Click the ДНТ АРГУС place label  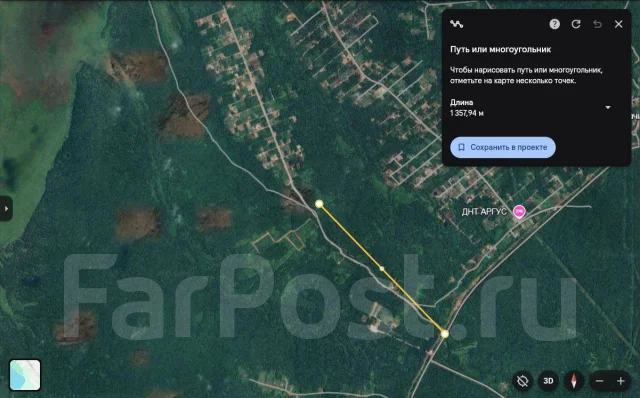(x=484, y=212)
